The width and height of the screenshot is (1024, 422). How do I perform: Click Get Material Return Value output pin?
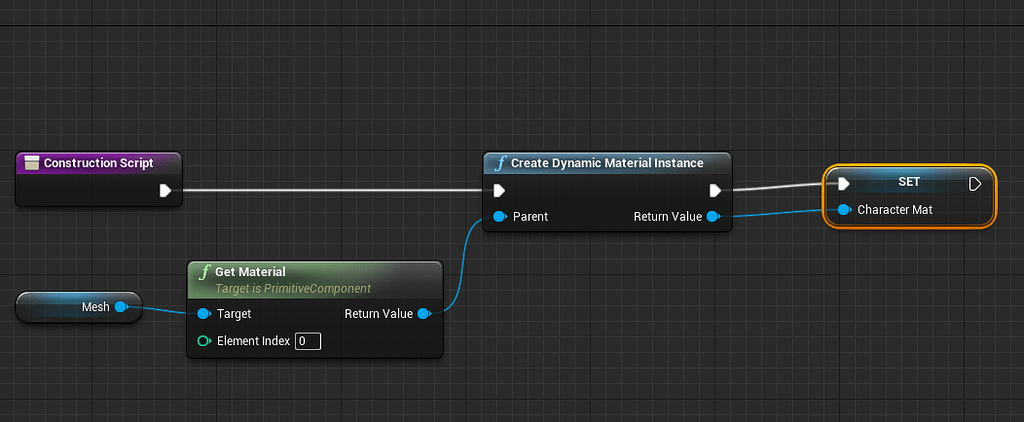(x=423, y=314)
